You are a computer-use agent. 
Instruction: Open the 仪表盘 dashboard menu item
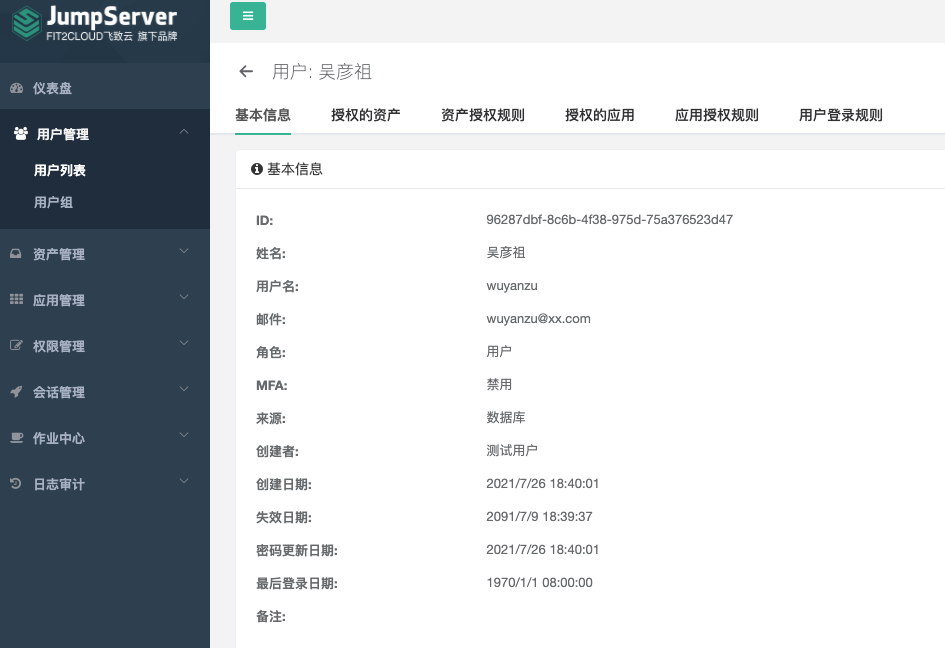click(105, 88)
